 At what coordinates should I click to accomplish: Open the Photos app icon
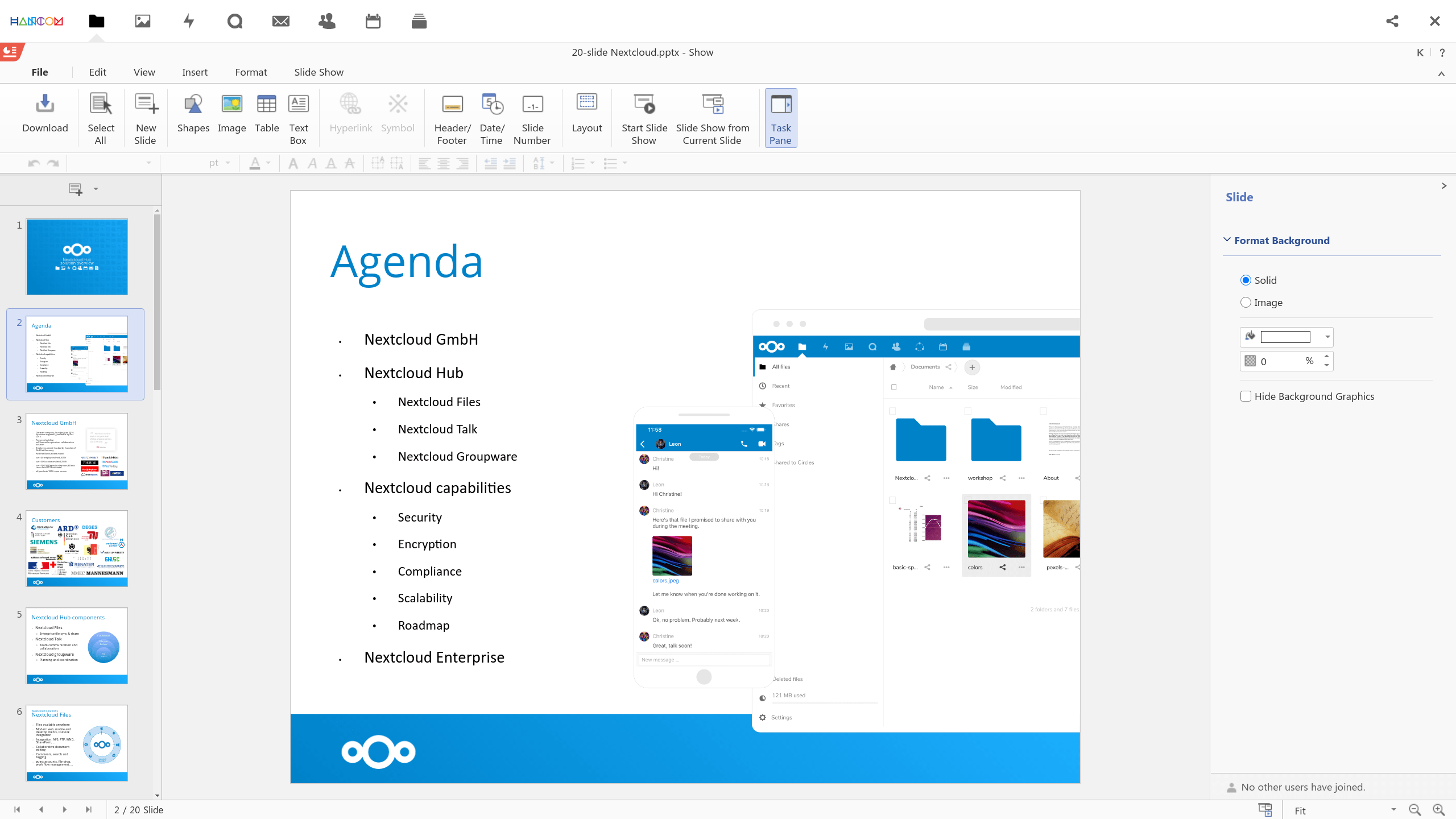tap(143, 21)
